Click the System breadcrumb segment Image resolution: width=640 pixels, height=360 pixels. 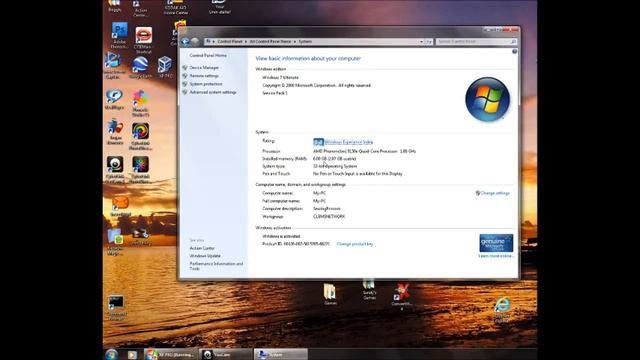[305, 42]
